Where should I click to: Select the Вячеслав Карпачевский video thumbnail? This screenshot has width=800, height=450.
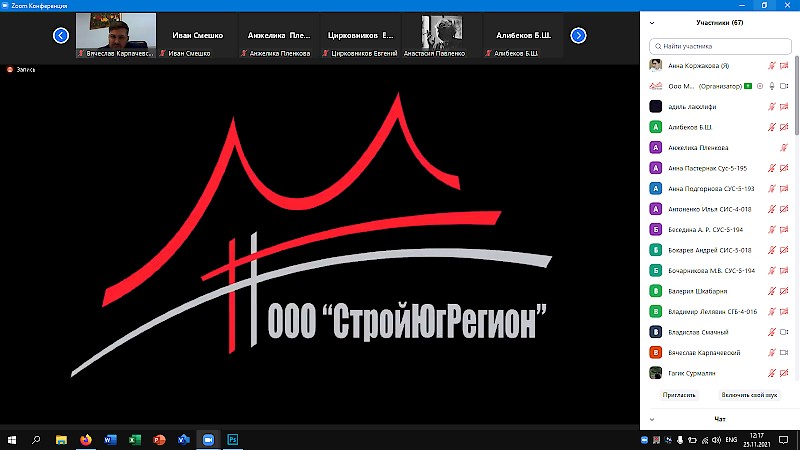coord(116,35)
